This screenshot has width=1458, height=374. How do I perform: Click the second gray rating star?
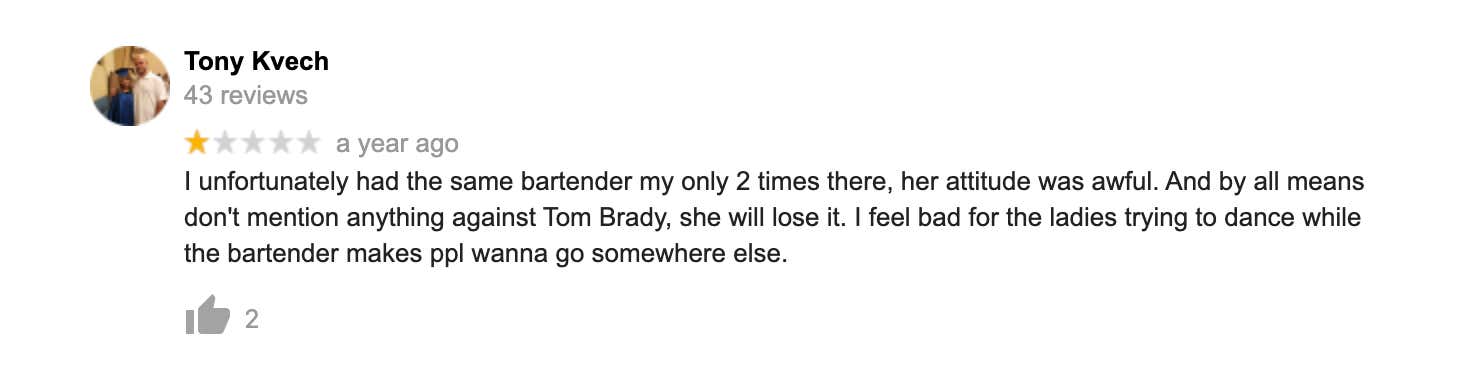[225, 144]
